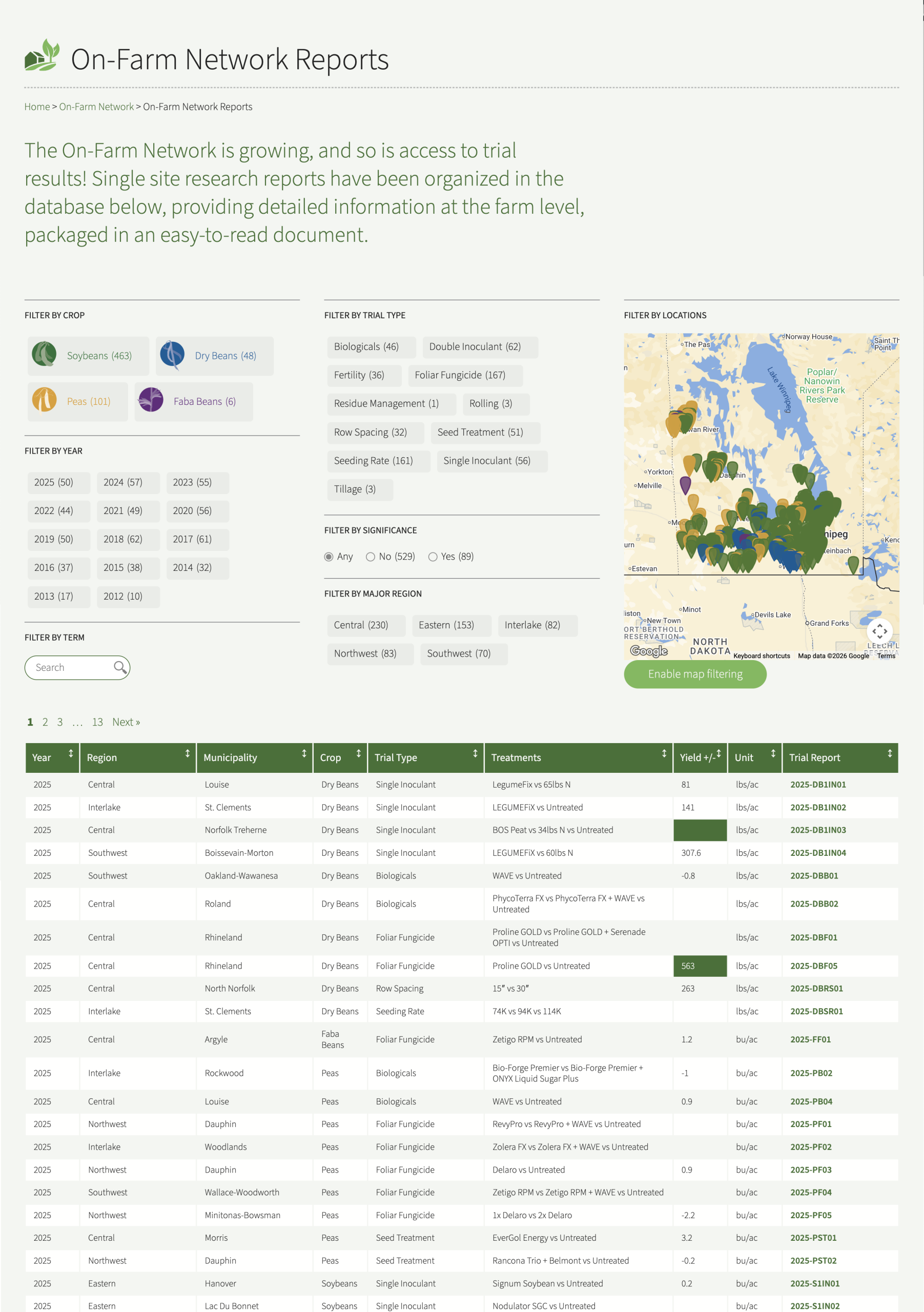Filter by Foliar Fungicide trial type

pyautogui.click(x=459, y=375)
